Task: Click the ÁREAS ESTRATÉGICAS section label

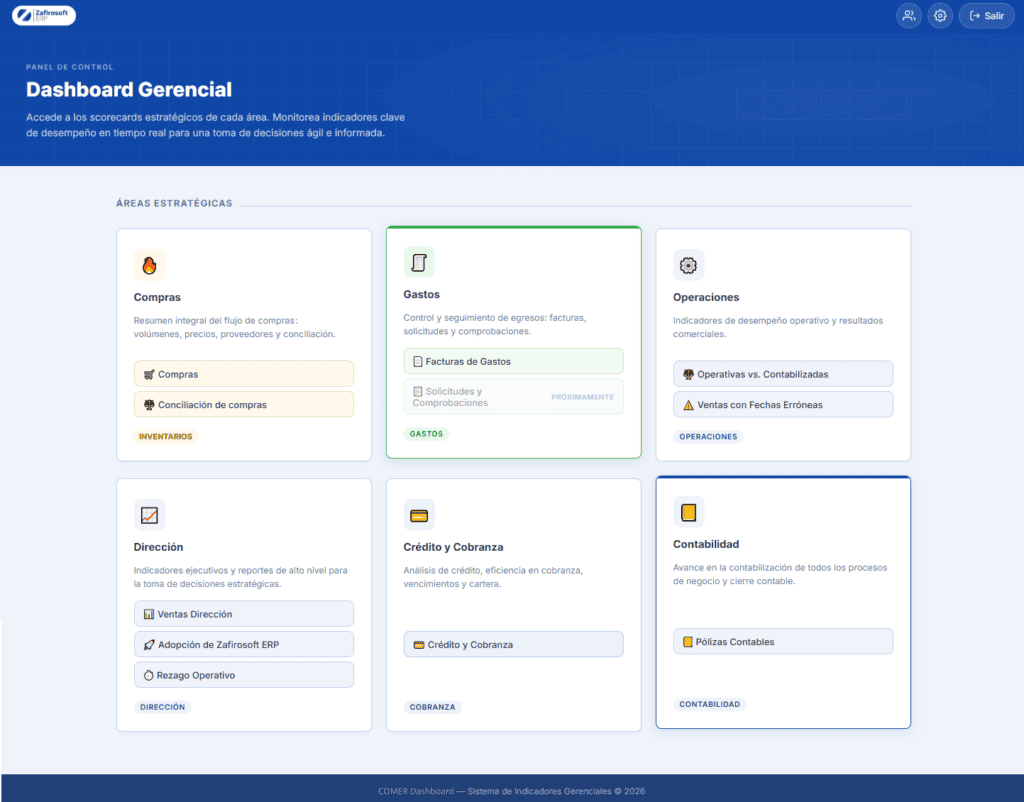Action: coord(174,203)
